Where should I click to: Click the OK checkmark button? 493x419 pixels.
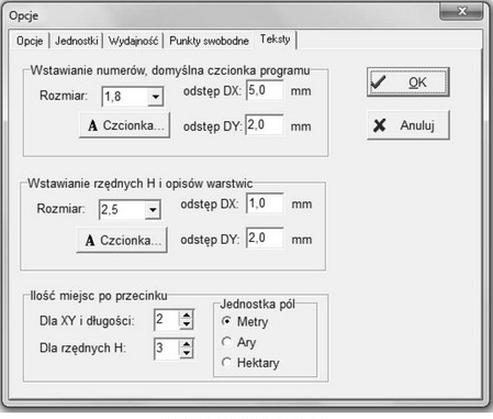(x=408, y=82)
